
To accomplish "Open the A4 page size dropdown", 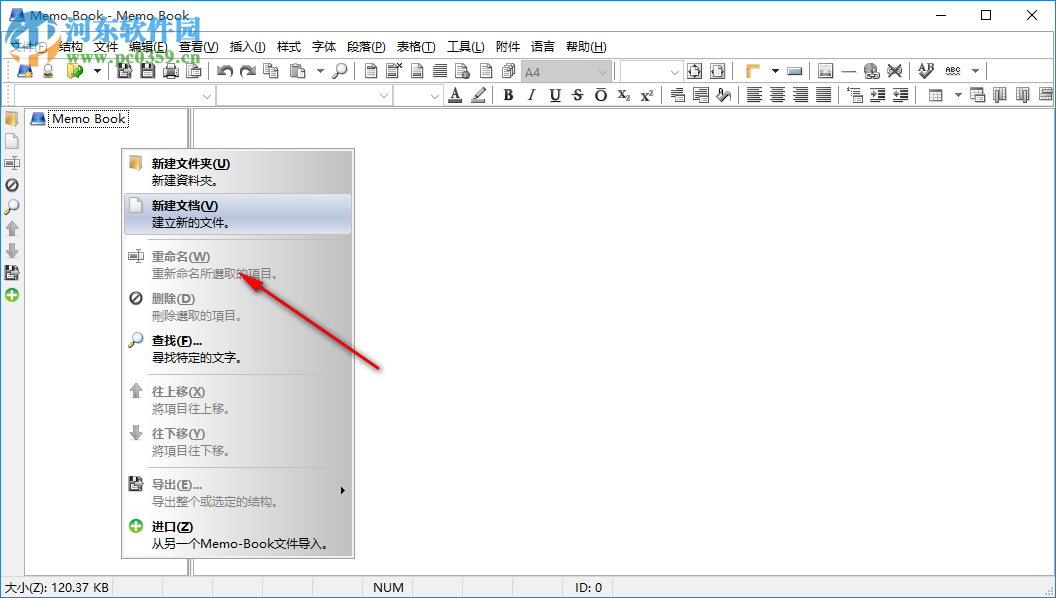I will [566, 71].
